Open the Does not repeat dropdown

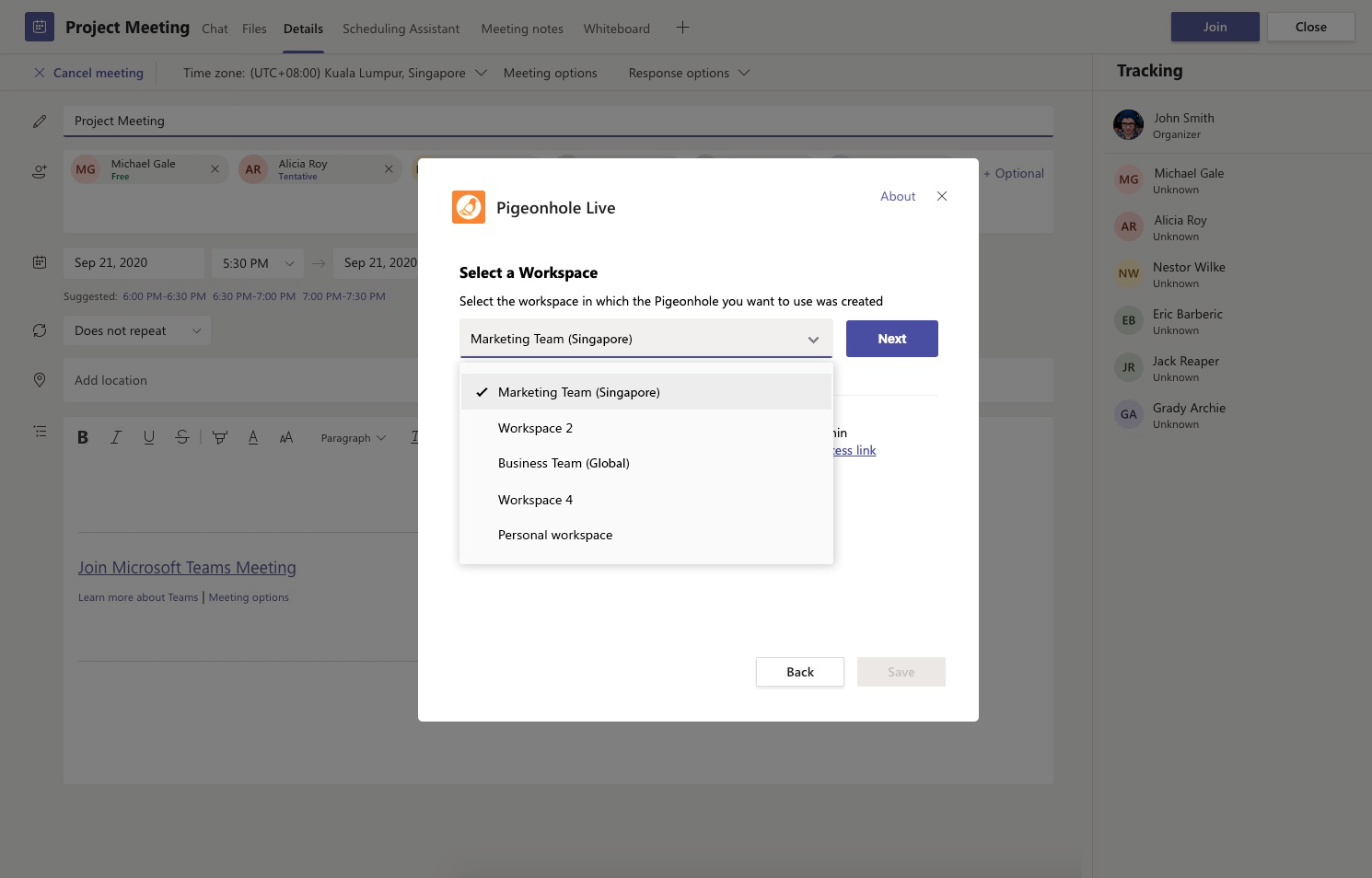pyautogui.click(x=137, y=330)
